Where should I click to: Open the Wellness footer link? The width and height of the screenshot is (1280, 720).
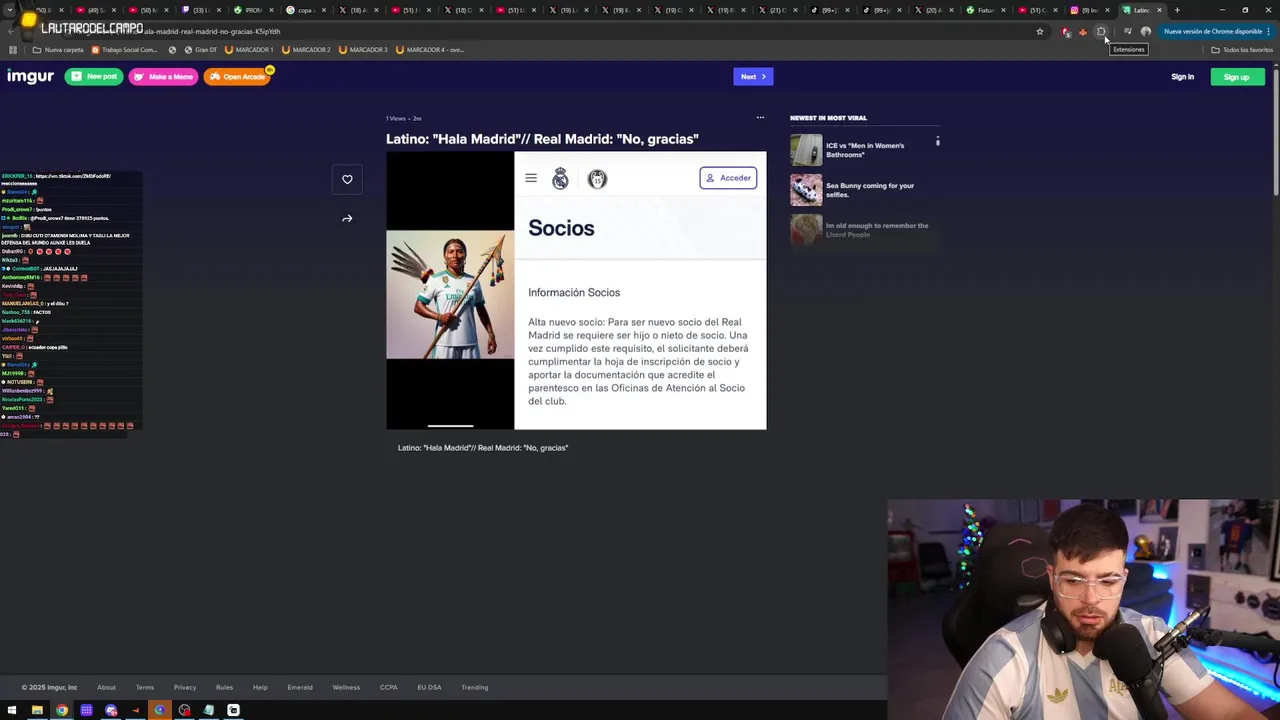(x=346, y=687)
